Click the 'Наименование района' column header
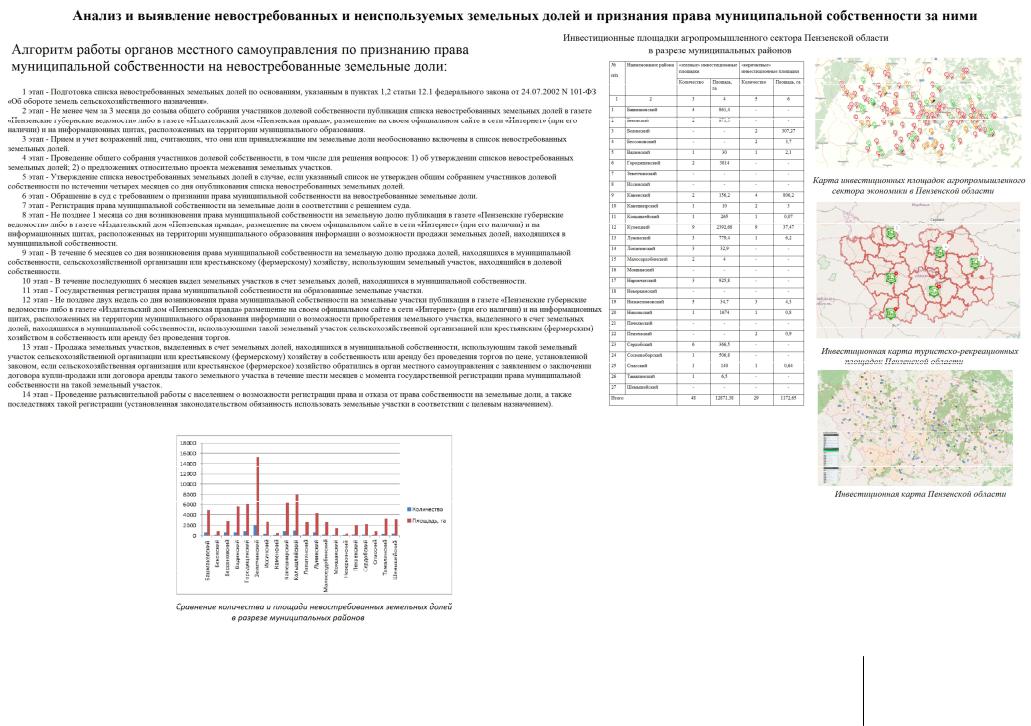Viewport: 1031px width, 726px height. coord(650,66)
